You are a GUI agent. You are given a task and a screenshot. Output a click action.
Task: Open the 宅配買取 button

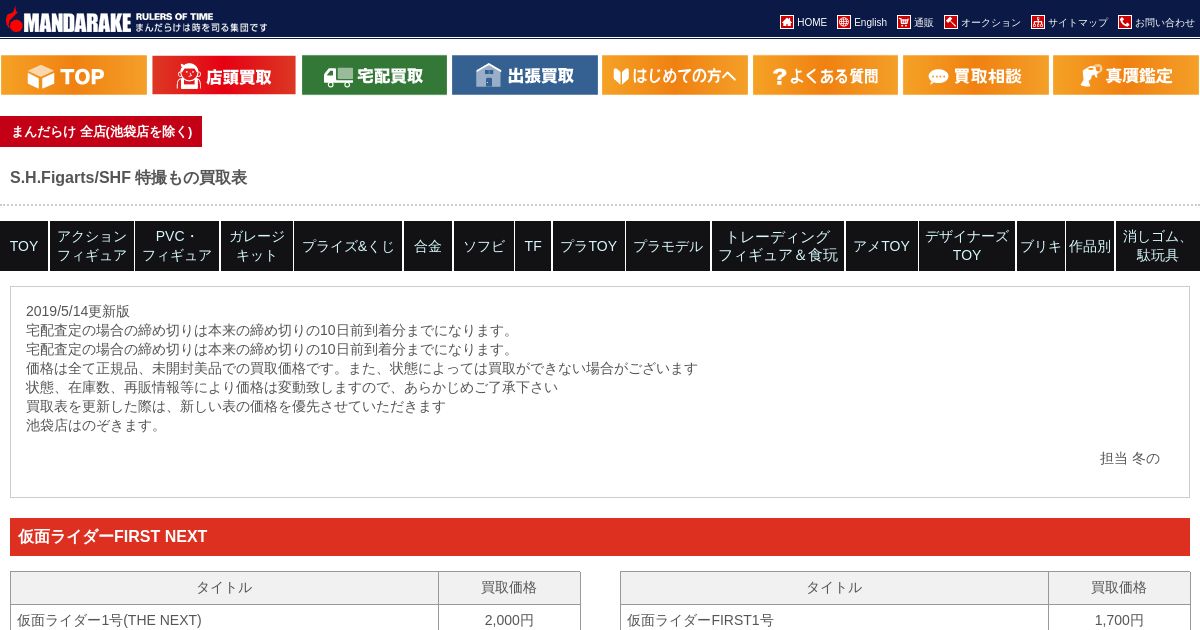pos(374,75)
